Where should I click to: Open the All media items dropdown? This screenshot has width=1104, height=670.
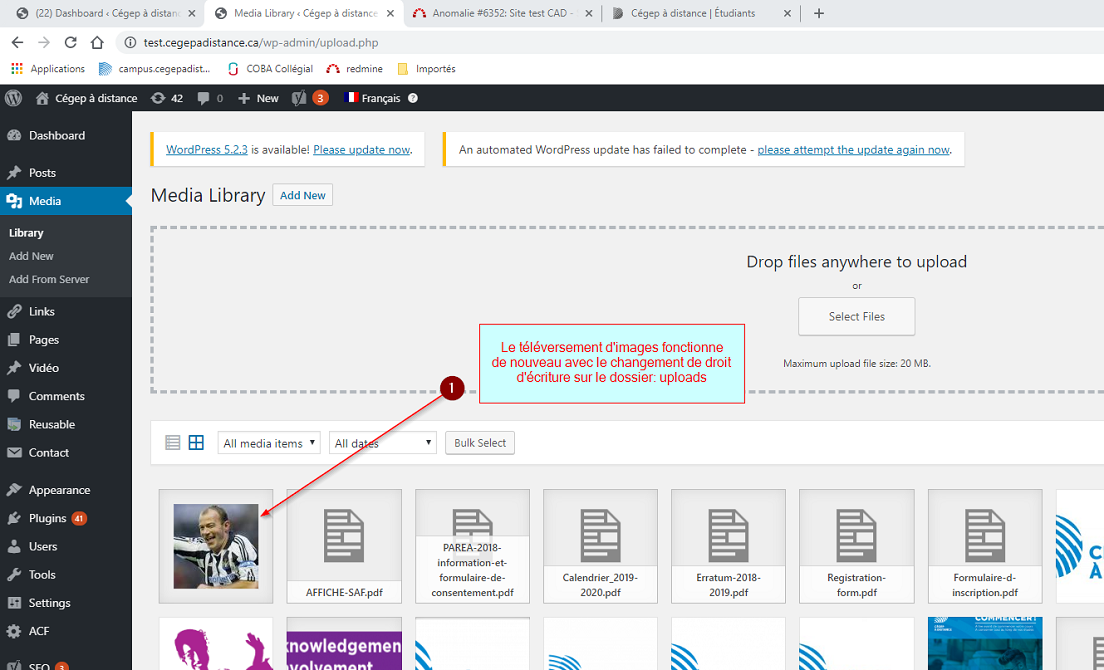(268, 443)
